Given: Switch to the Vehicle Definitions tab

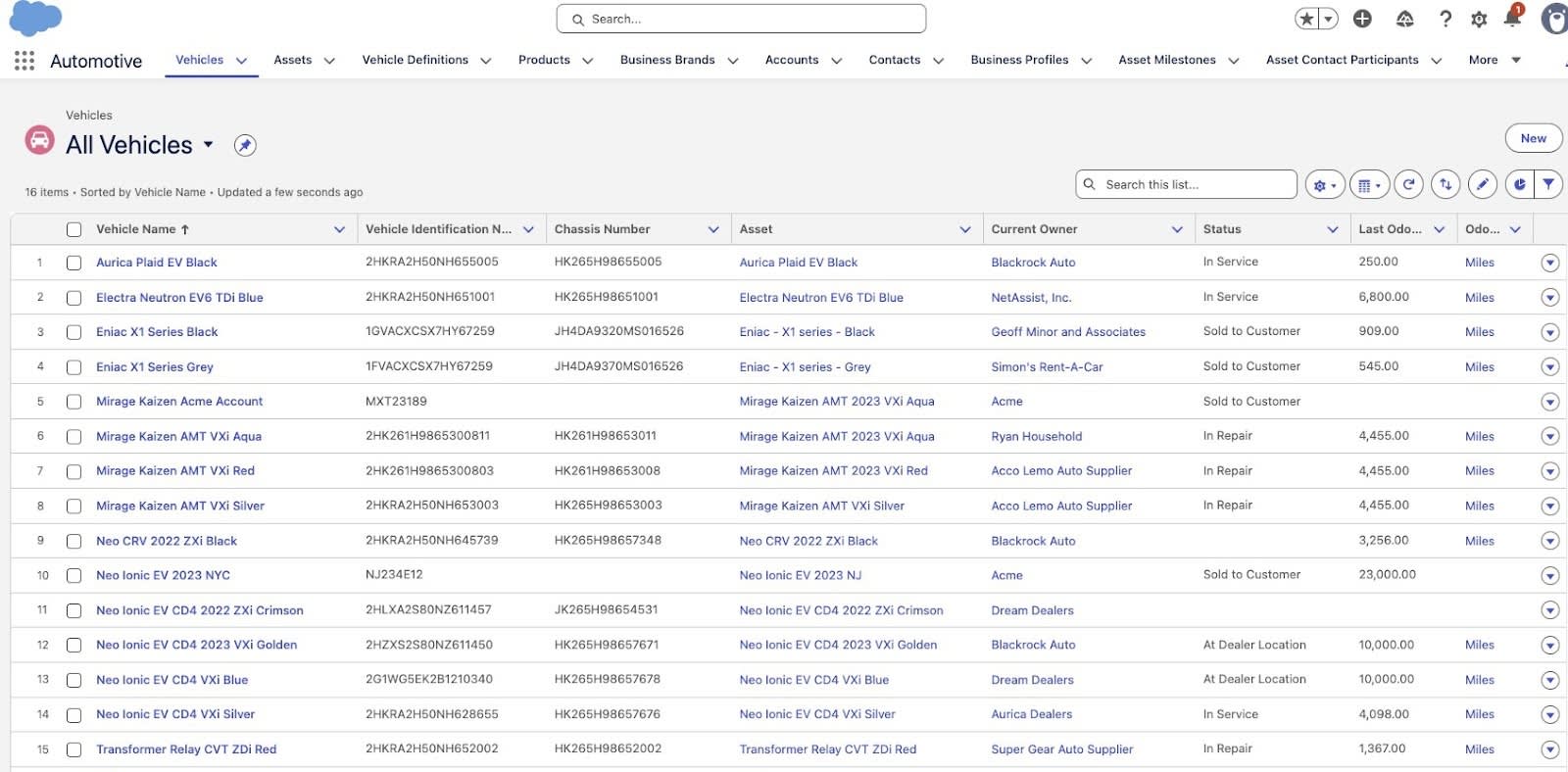Looking at the screenshot, I should coord(416,60).
